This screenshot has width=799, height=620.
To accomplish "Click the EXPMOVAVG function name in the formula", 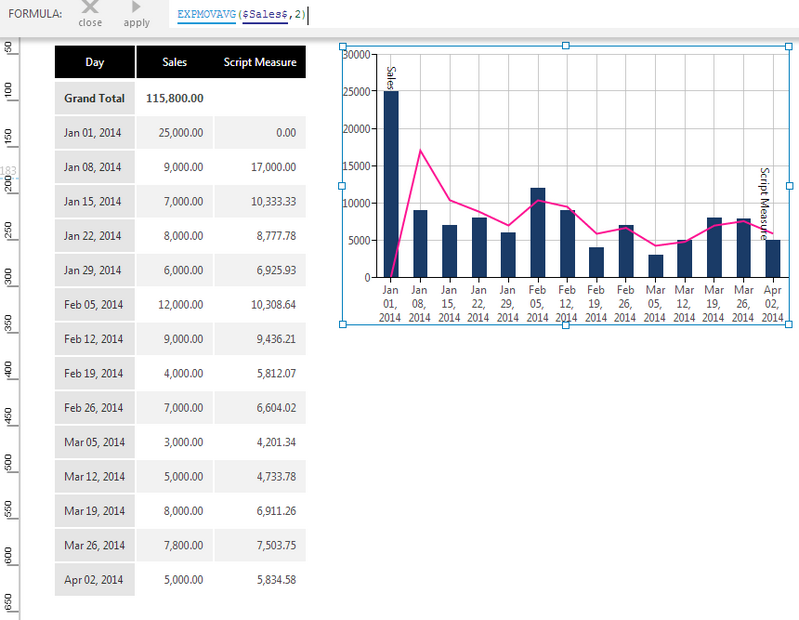I will (206, 14).
